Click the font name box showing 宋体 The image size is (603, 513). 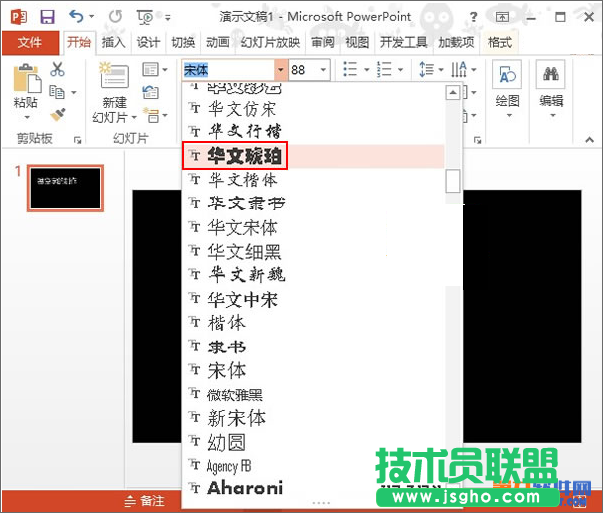coord(229,70)
